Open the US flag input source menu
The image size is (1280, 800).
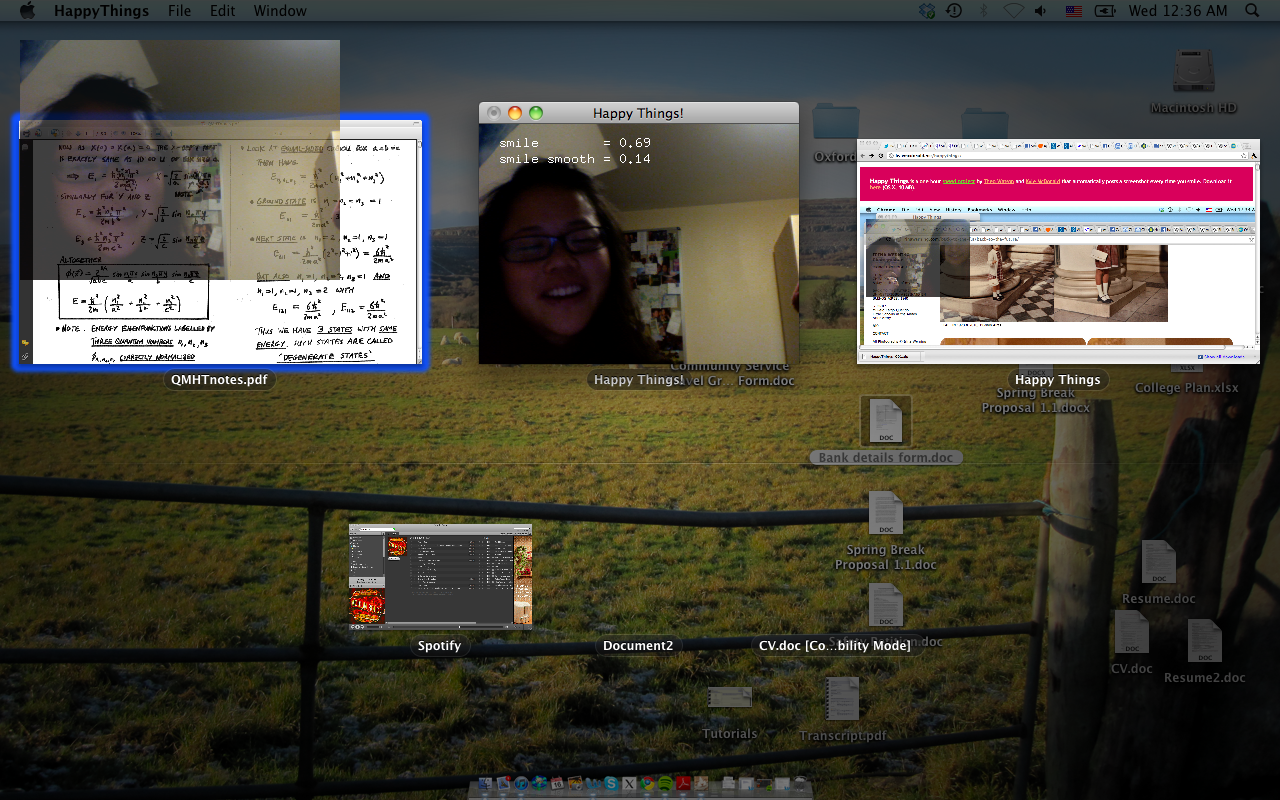click(x=1073, y=11)
